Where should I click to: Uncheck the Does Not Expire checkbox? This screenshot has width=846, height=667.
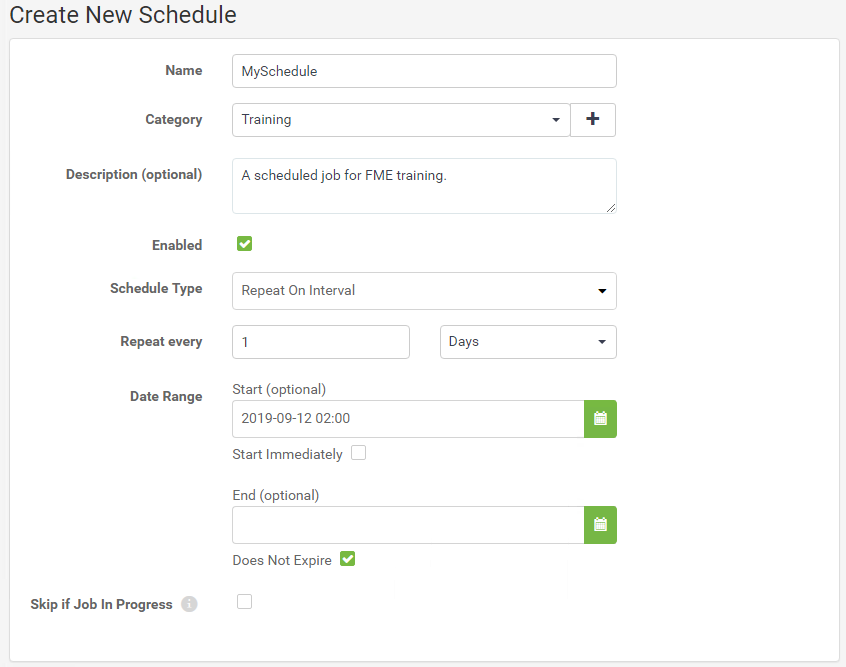[x=347, y=559]
